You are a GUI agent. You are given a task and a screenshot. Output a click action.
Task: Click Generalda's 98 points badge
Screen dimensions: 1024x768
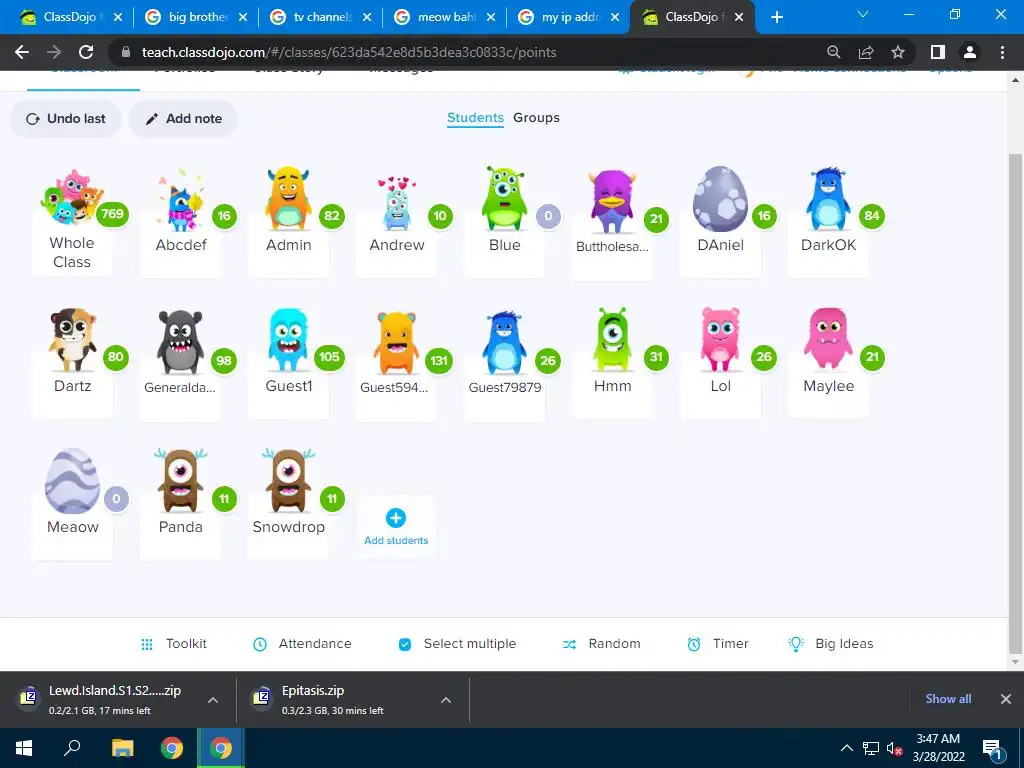[x=224, y=360]
